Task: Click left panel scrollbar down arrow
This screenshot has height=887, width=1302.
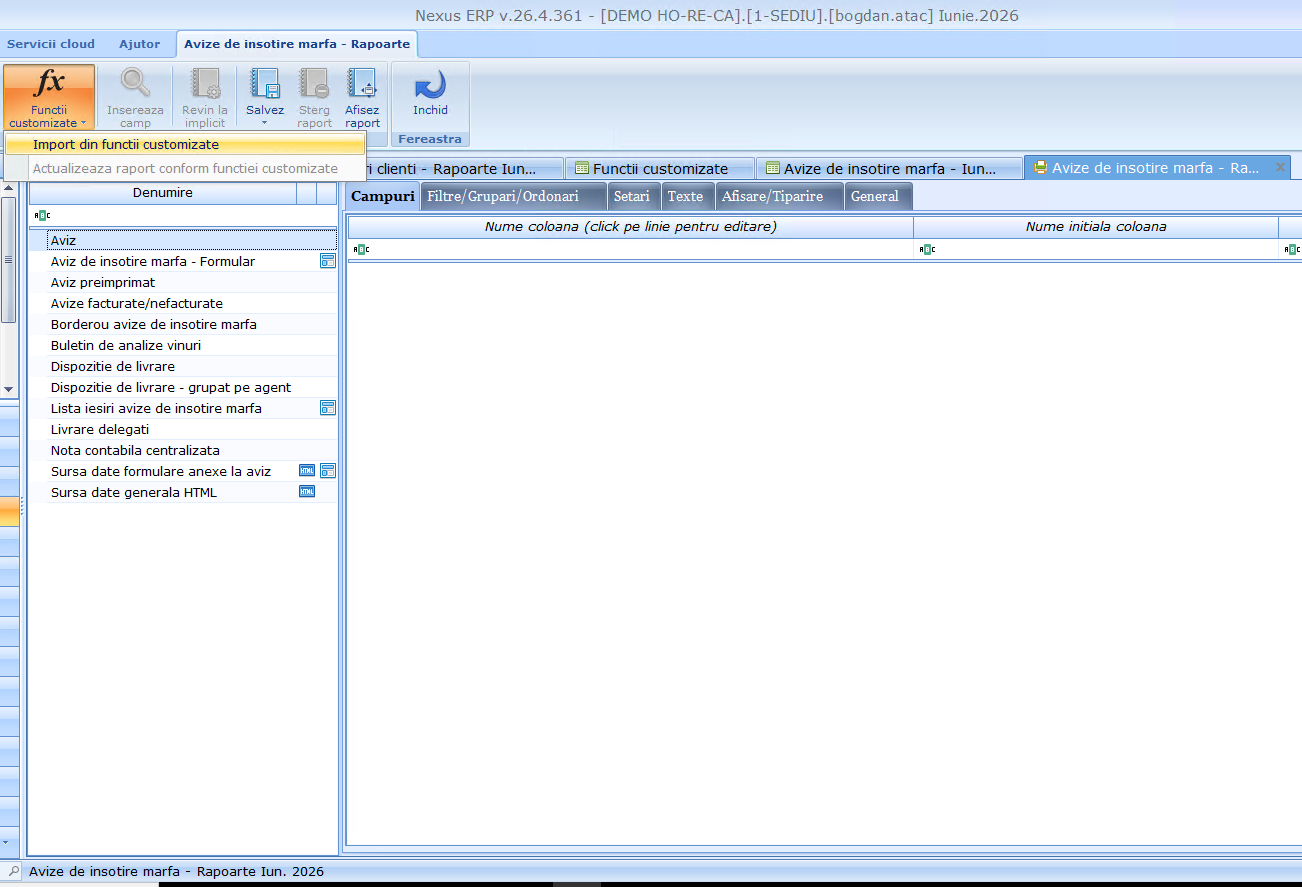Action: pos(8,388)
